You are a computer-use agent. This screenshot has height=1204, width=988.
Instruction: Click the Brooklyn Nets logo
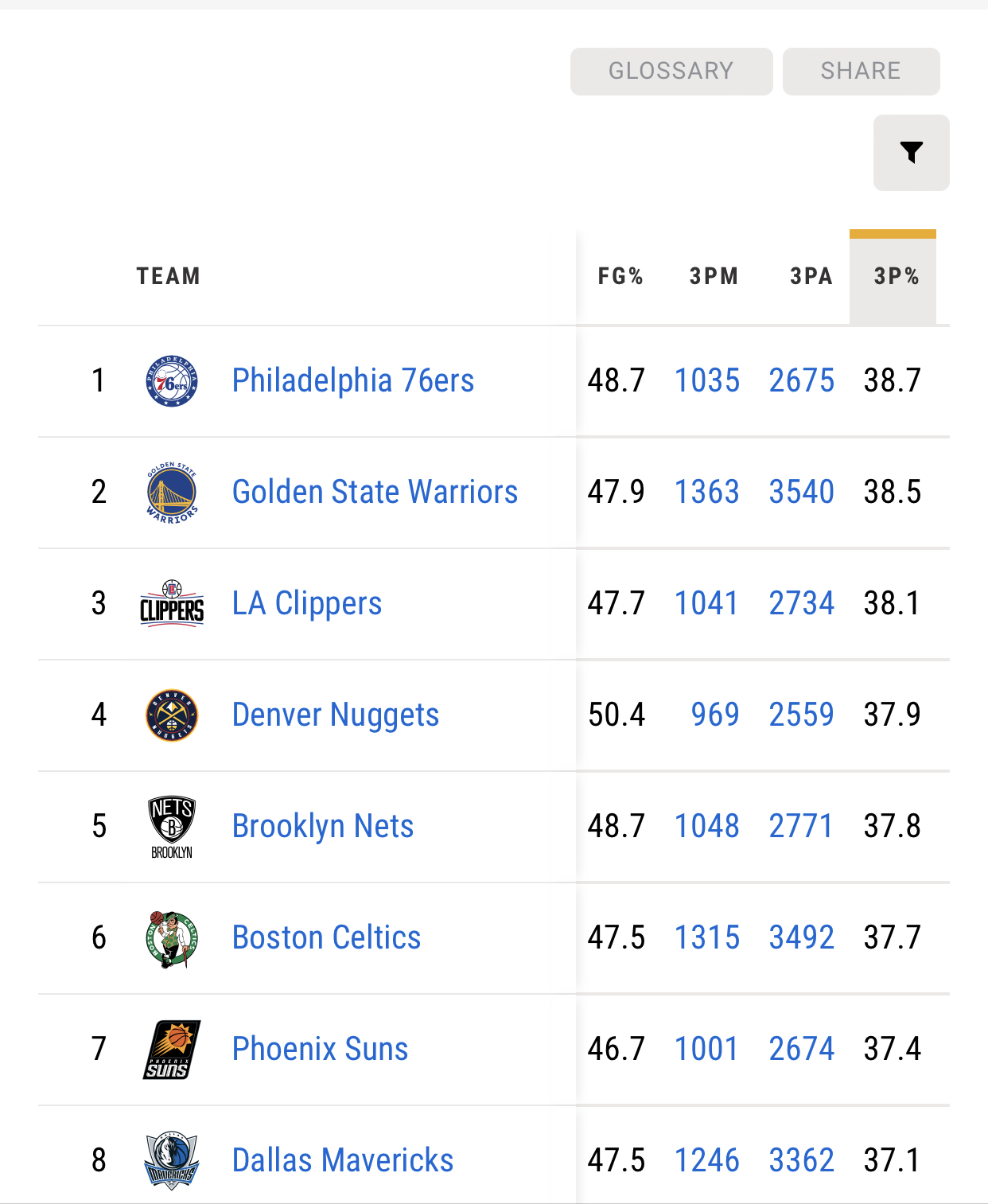(x=172, y=827)
